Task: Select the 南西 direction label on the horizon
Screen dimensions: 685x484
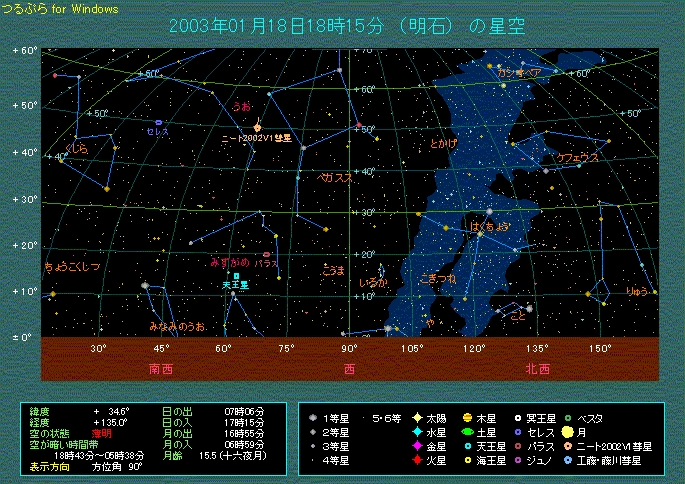Action: [162, 368]
